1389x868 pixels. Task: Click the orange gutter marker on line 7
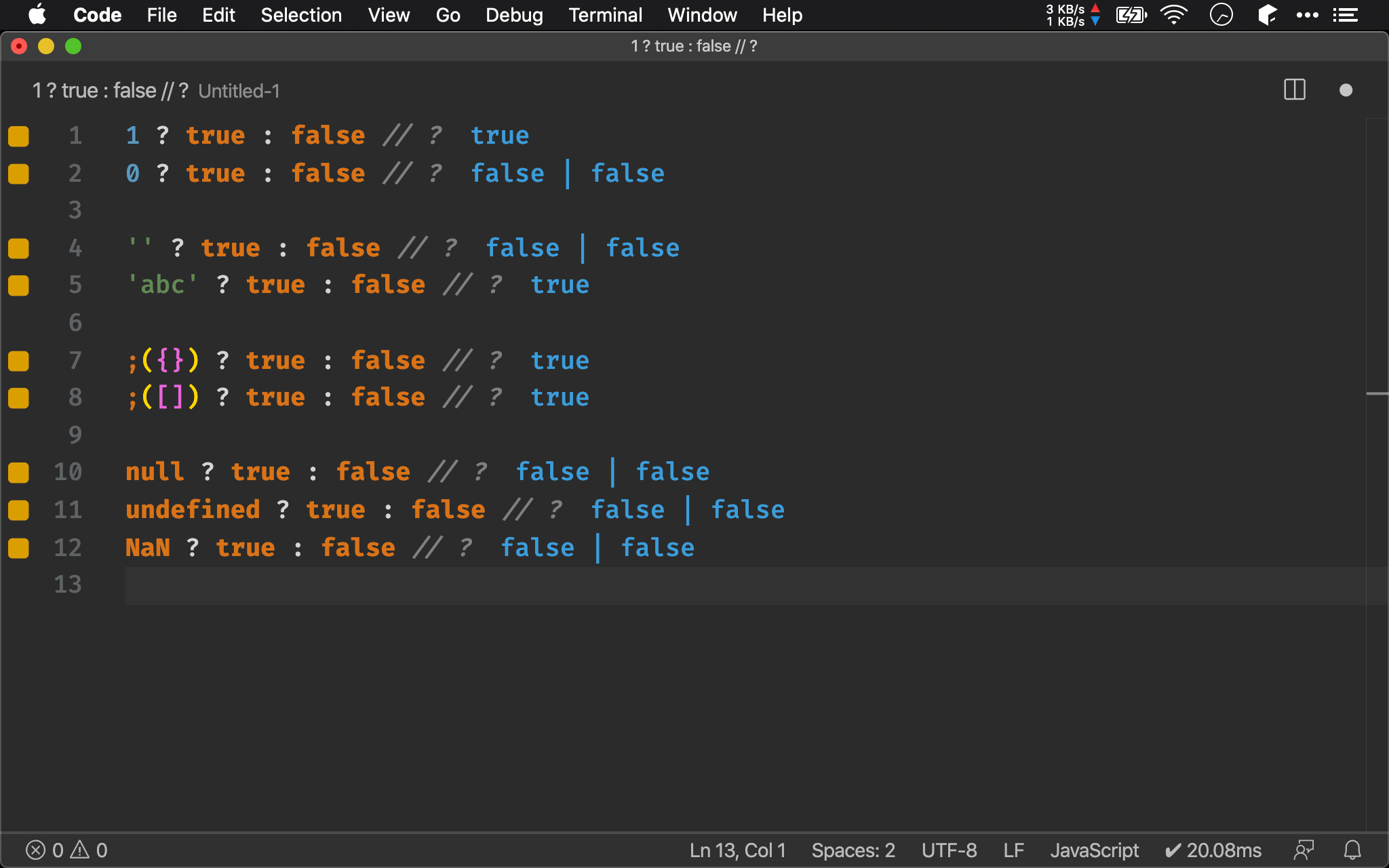pos(18,361)
